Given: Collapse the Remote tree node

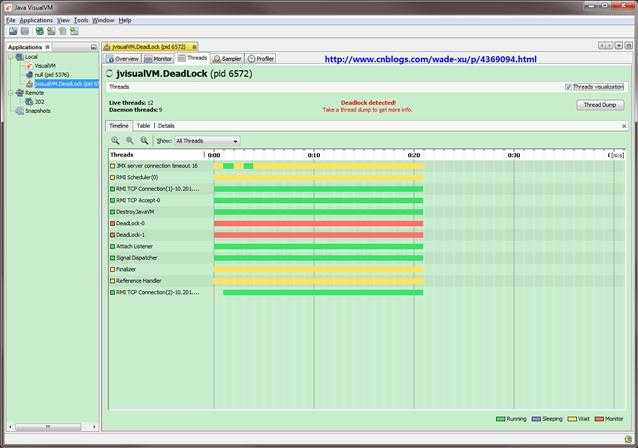Looking at the screenshot, I should [x=11, y=93].
